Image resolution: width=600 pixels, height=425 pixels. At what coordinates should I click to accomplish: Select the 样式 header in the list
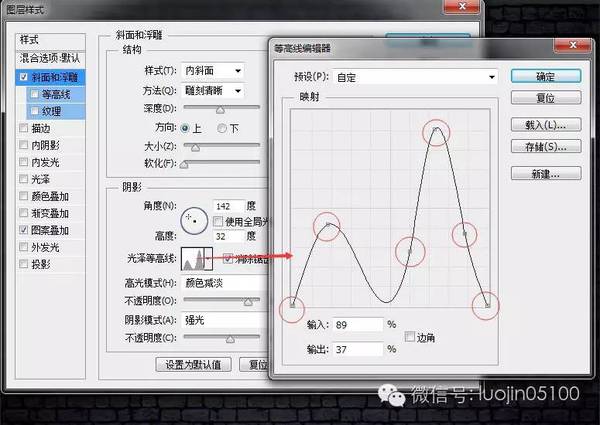coord(50,40)
